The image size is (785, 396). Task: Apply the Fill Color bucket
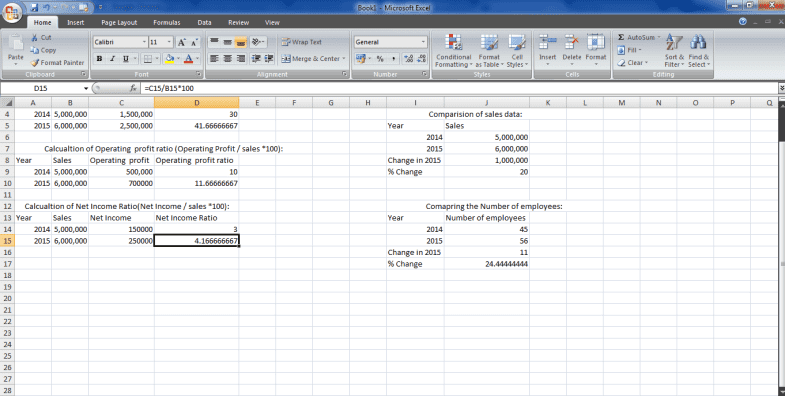[x=169, y=59]
